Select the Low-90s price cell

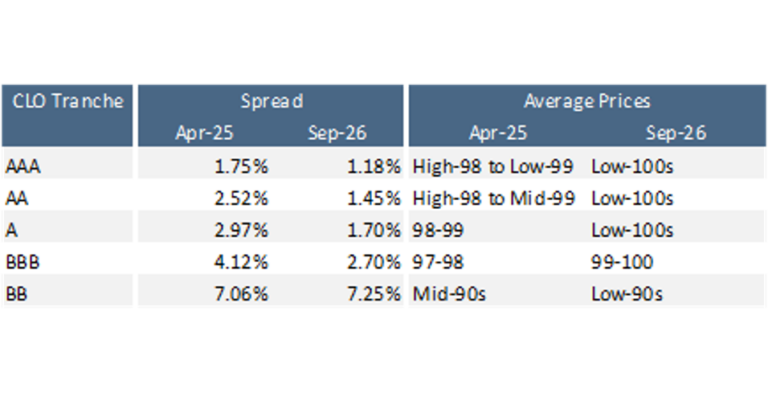coord(627,294)
